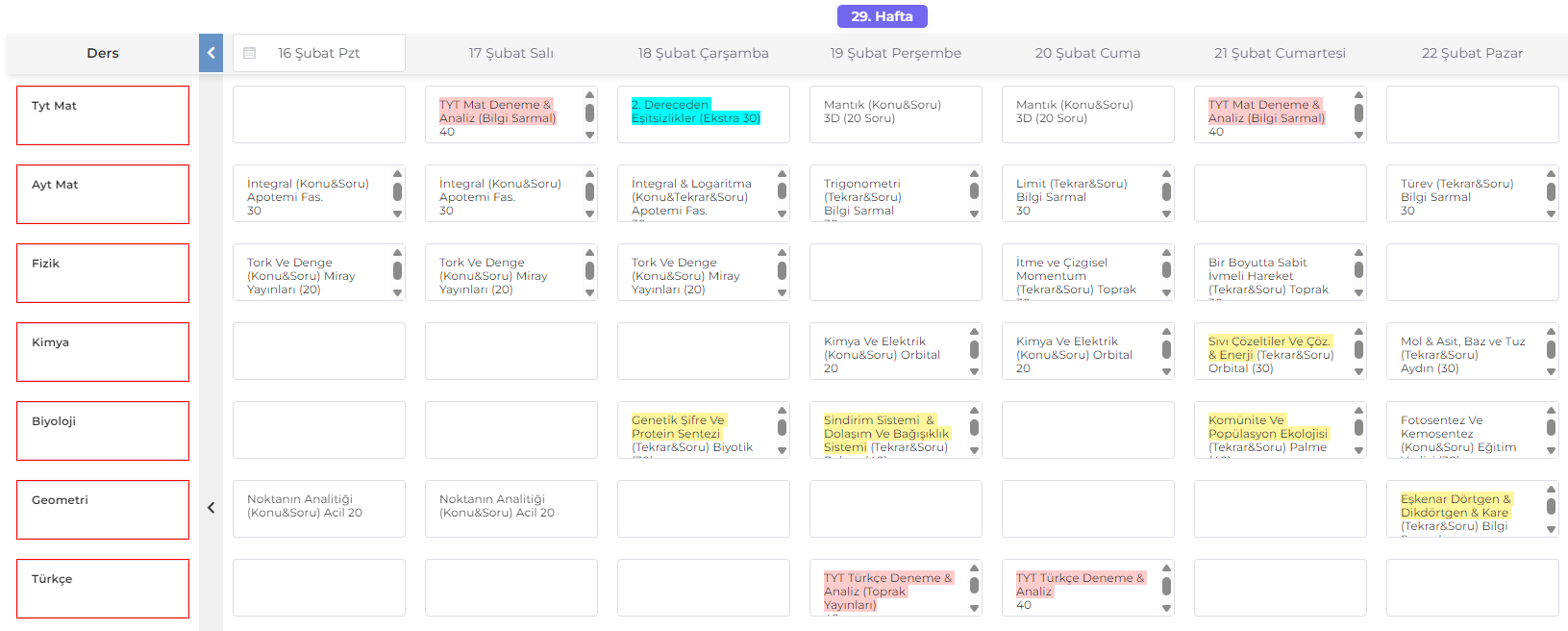
Task: Click the calendar icon beside 16 Şubat Pzt
Action: coord(250,53)
